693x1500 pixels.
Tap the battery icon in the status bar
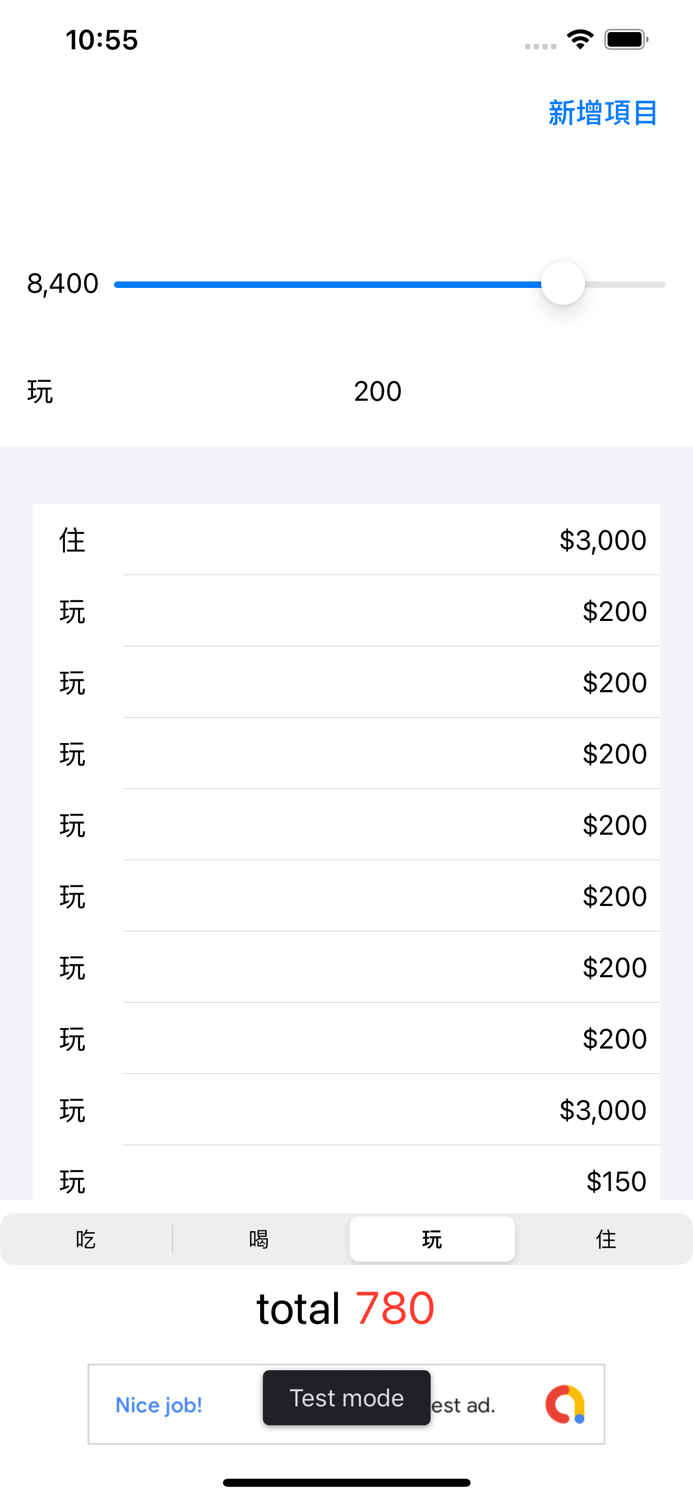point(627,40)
